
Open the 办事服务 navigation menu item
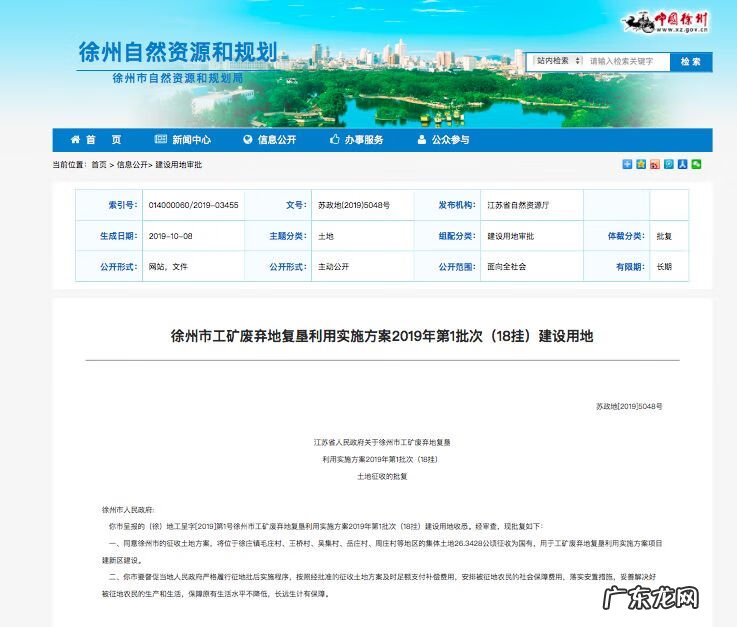364,140
